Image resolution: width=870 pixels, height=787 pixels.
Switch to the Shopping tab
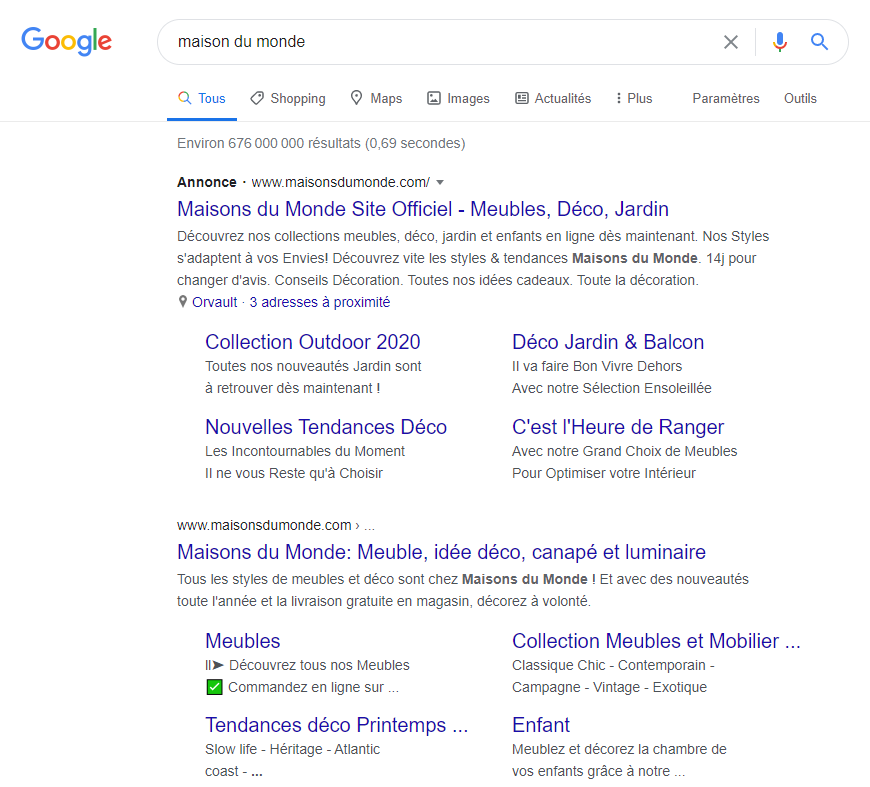(x=287, y=98)
